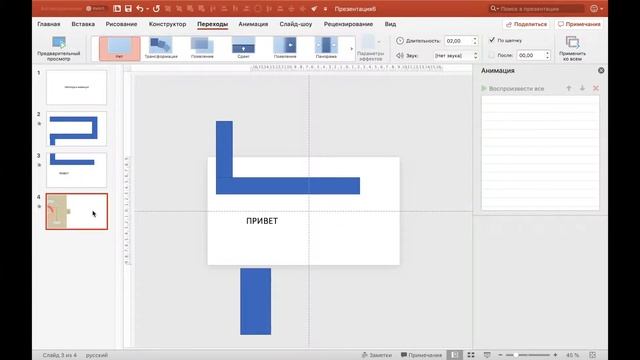Click the new presentation icon beside Save
Image resolution: width=640 pixels, height=360 pixels.
click(x=117, y=9)
